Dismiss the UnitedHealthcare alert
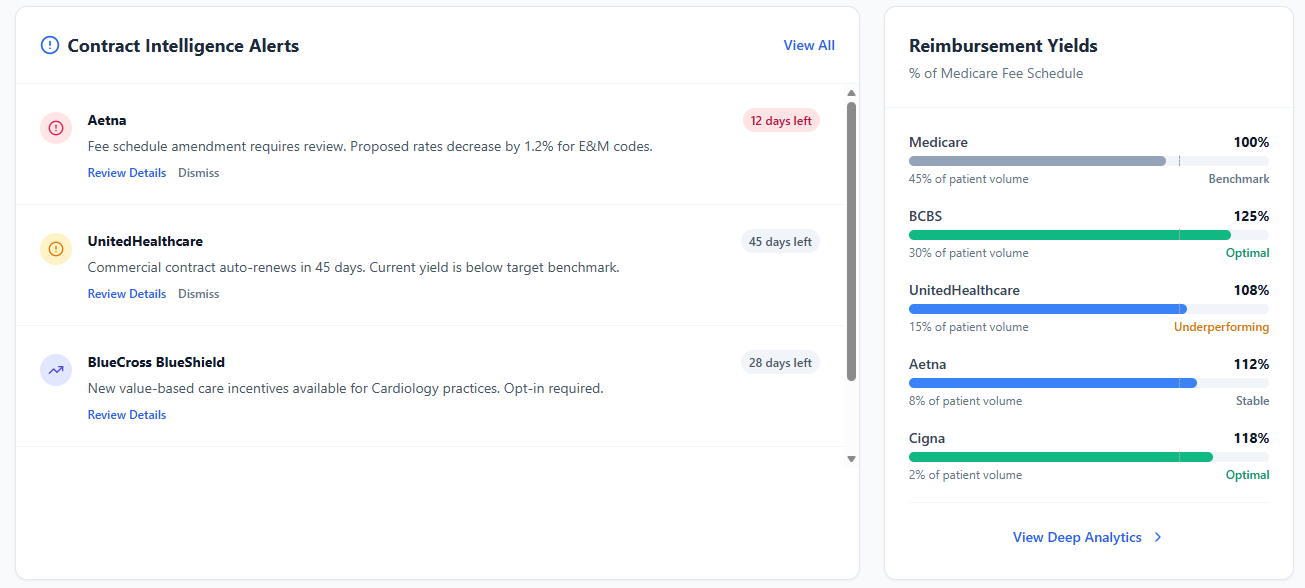Screen dimensions: 1305x588 (199, 294)
